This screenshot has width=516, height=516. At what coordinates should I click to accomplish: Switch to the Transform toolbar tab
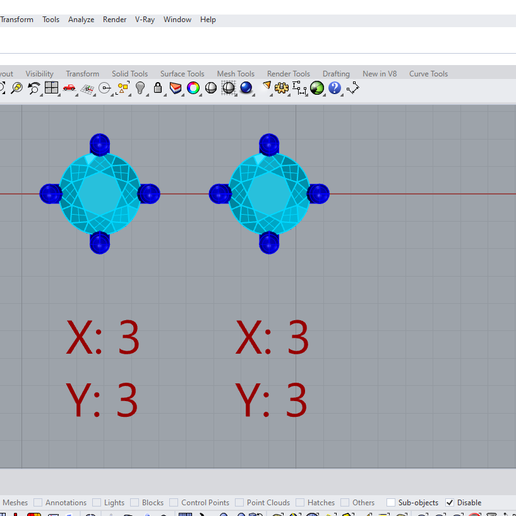pos(83,74)
